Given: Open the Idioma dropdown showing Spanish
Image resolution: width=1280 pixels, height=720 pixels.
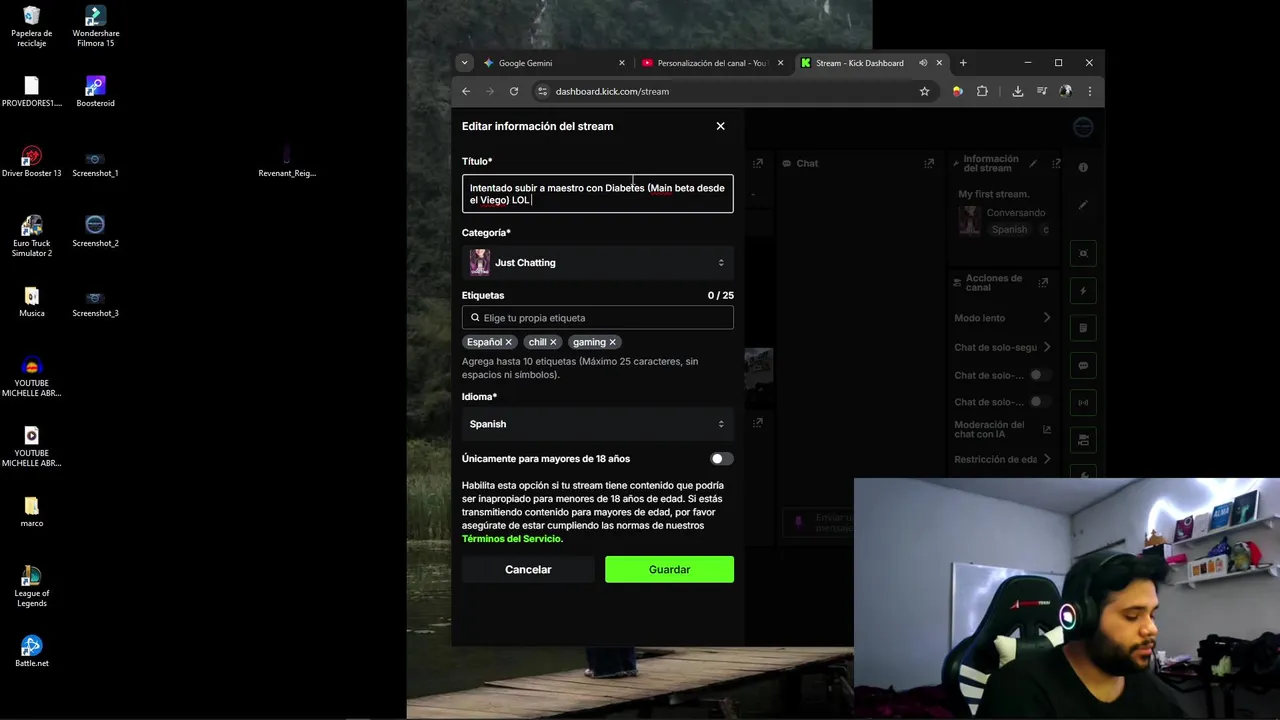Looking at the screenshot, I should [597, 424].
